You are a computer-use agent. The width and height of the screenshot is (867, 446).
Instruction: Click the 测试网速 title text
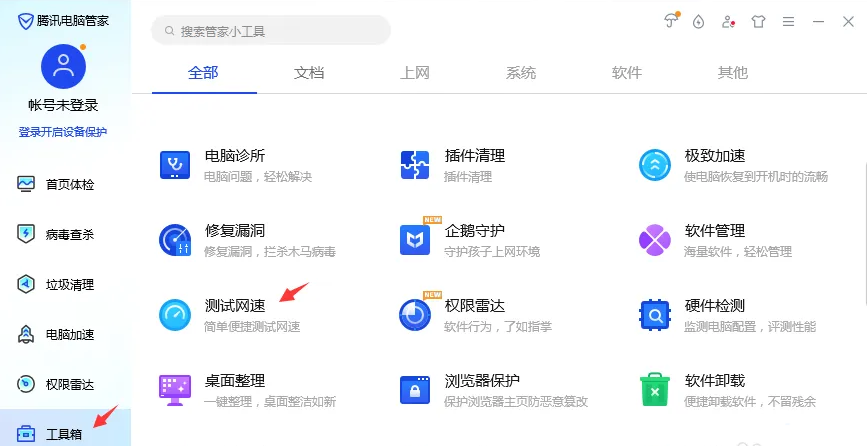[235, 306]
